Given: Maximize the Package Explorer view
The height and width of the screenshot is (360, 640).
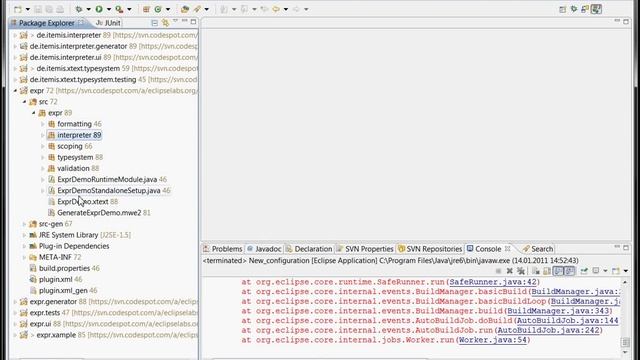Looking at the screenshot, I should click(193, 21).
